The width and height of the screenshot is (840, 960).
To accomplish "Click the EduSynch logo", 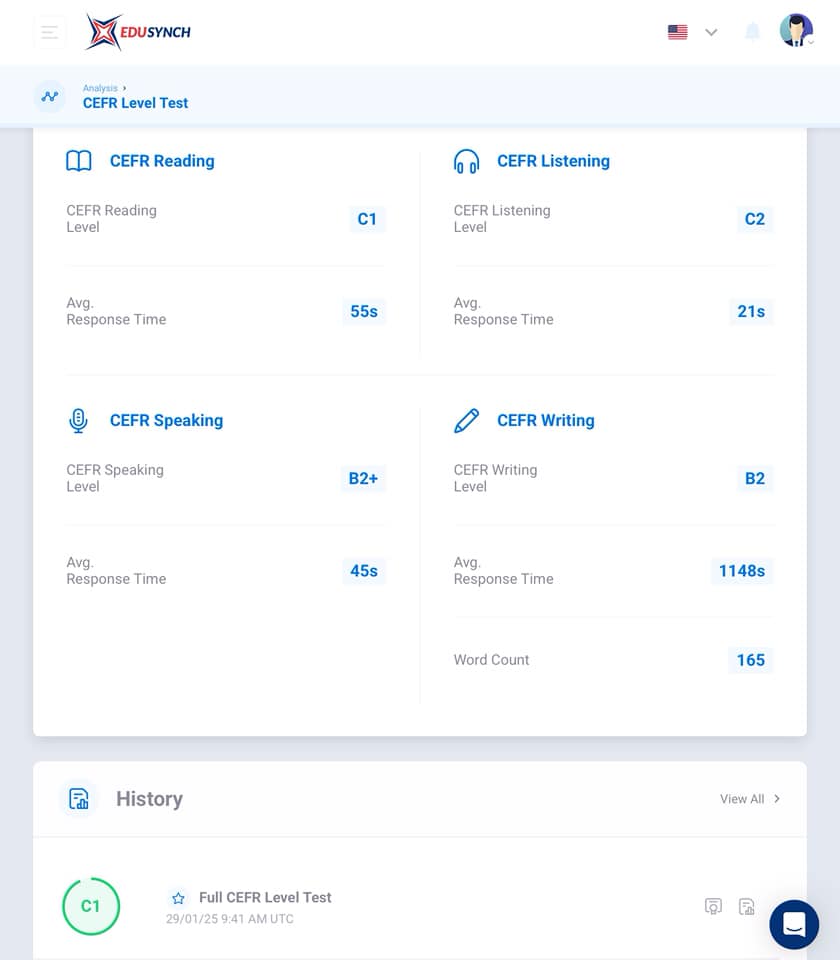I will click(138, 32).
